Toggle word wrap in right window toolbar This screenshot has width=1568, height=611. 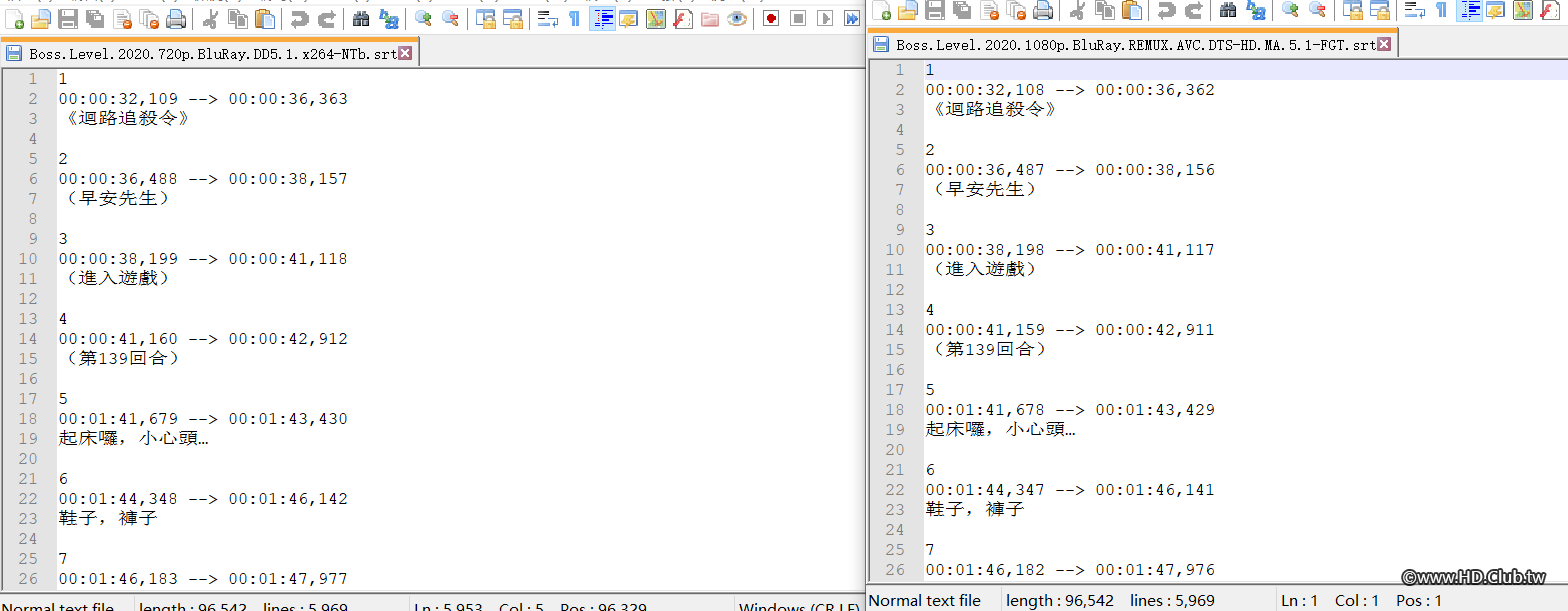pyautogui.click(x=1414, y=11)
